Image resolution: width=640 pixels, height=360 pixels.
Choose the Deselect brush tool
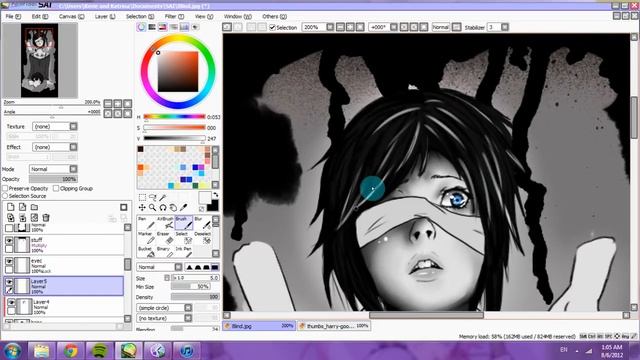(202, 238)
